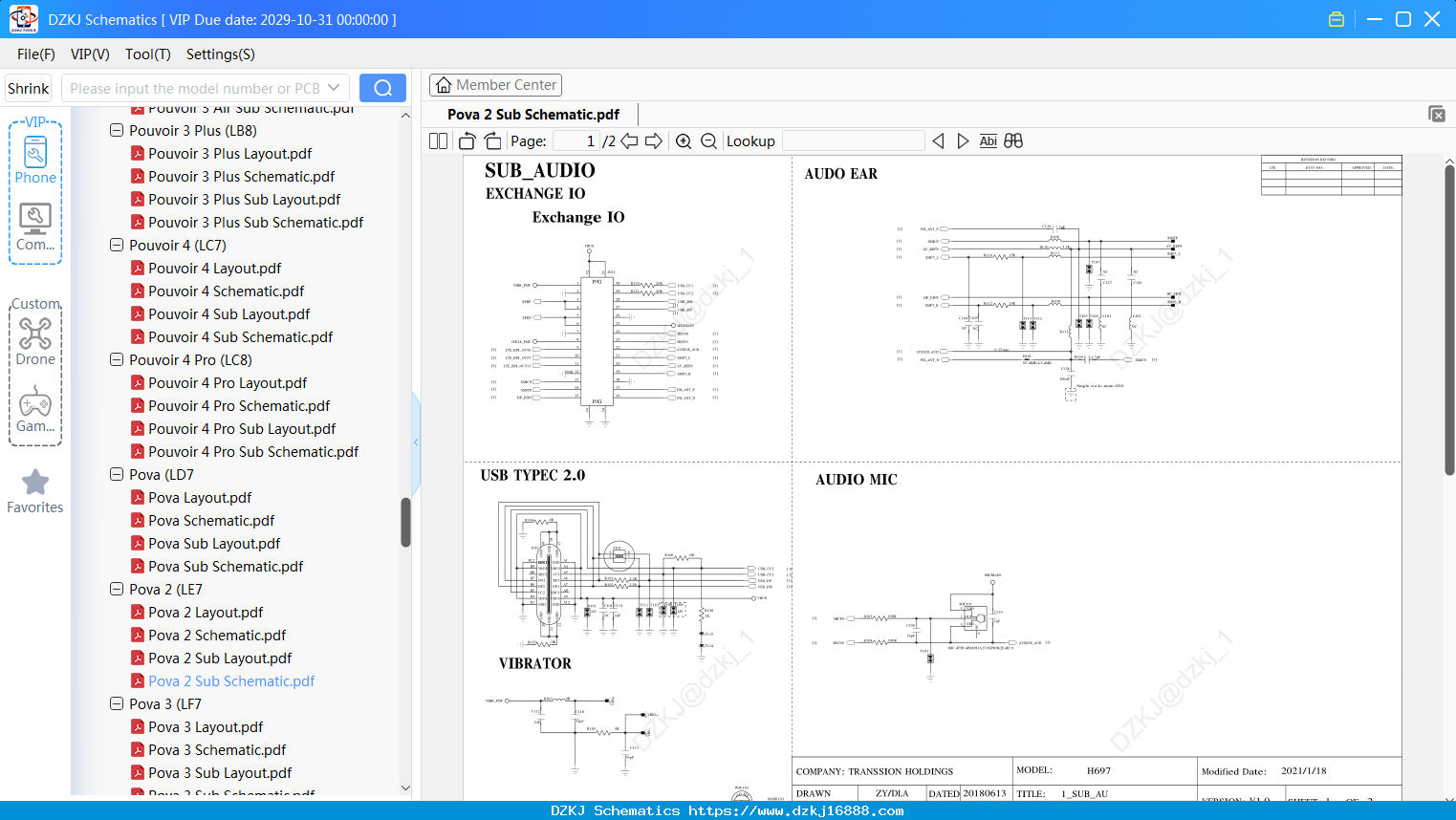Collapse the Pova (LD7 folder
The image size is (1456, 820).
pos(117,475)
